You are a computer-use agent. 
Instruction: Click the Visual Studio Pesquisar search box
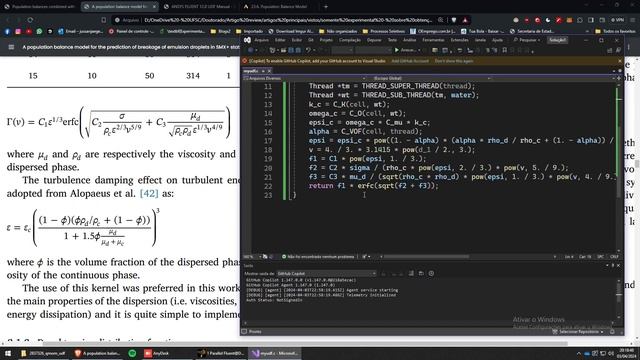point(527,40)
